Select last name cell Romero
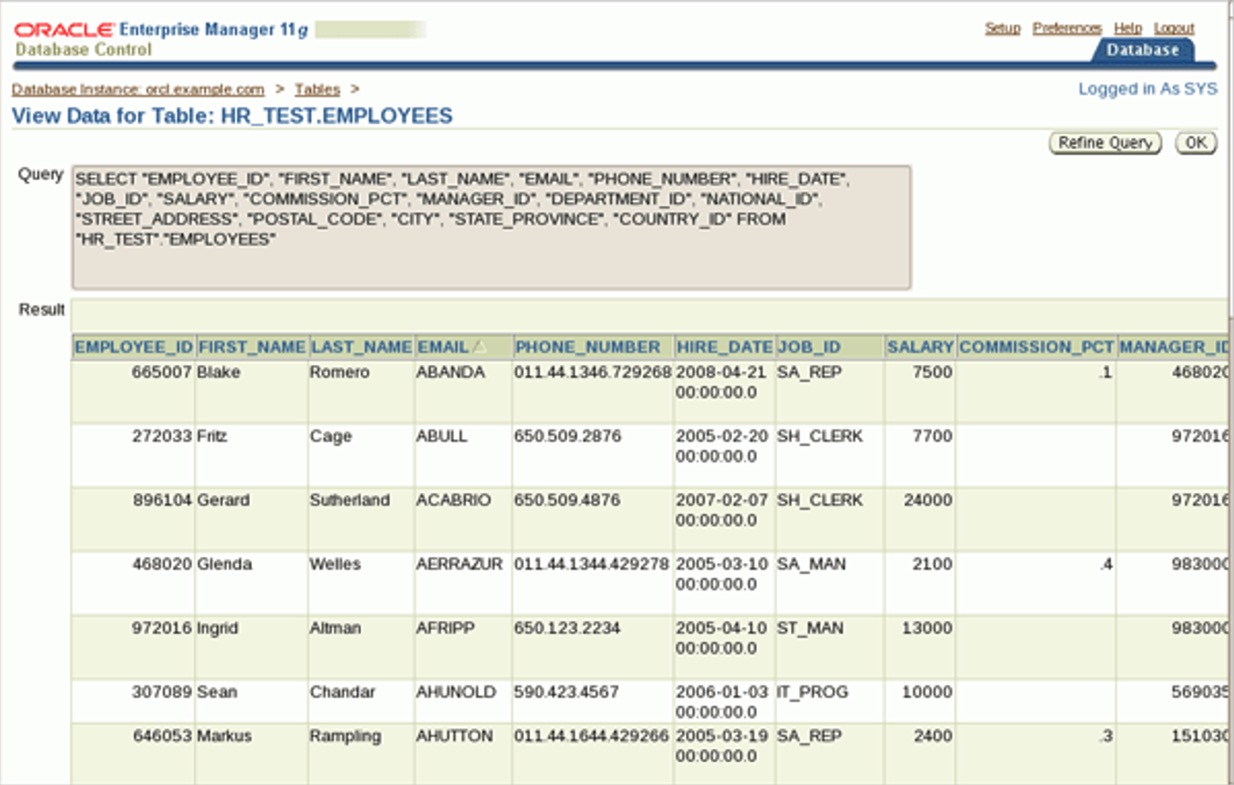Screen dimensions: 1234x785 point(339,372)
